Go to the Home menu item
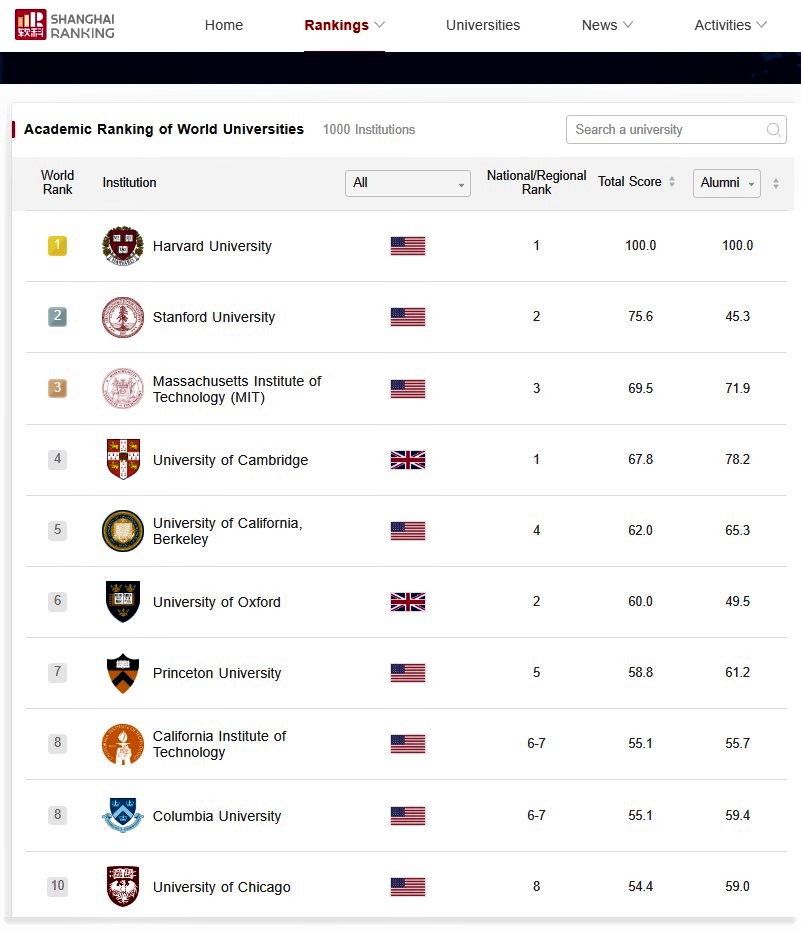This screenshot has width=801, height=931. pyautogui.click(x=224, y=25)
